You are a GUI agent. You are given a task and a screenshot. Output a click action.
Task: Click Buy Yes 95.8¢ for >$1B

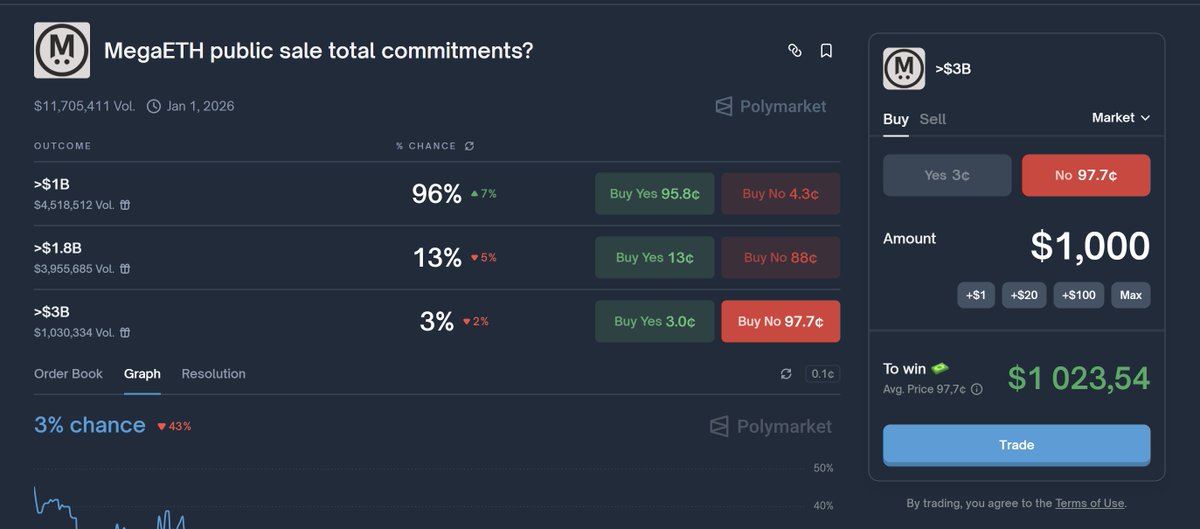(654, 194)
